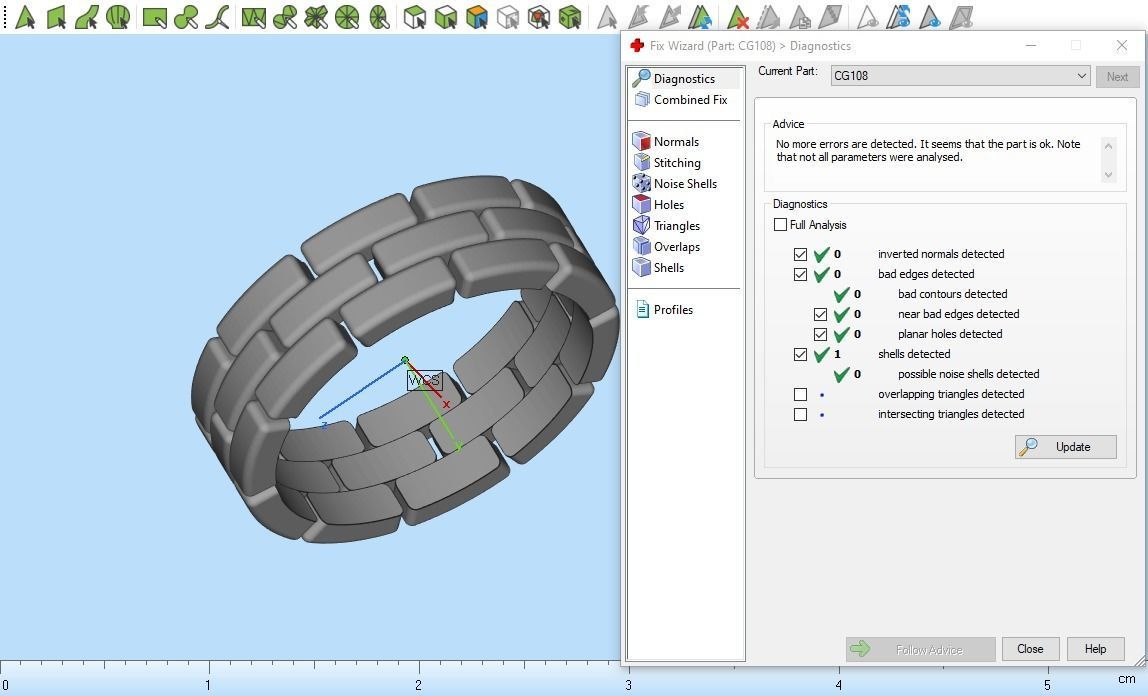1148x696 pixels.
Task: Click the green triangles with blue arrows icon
Action: coord(701,16)
